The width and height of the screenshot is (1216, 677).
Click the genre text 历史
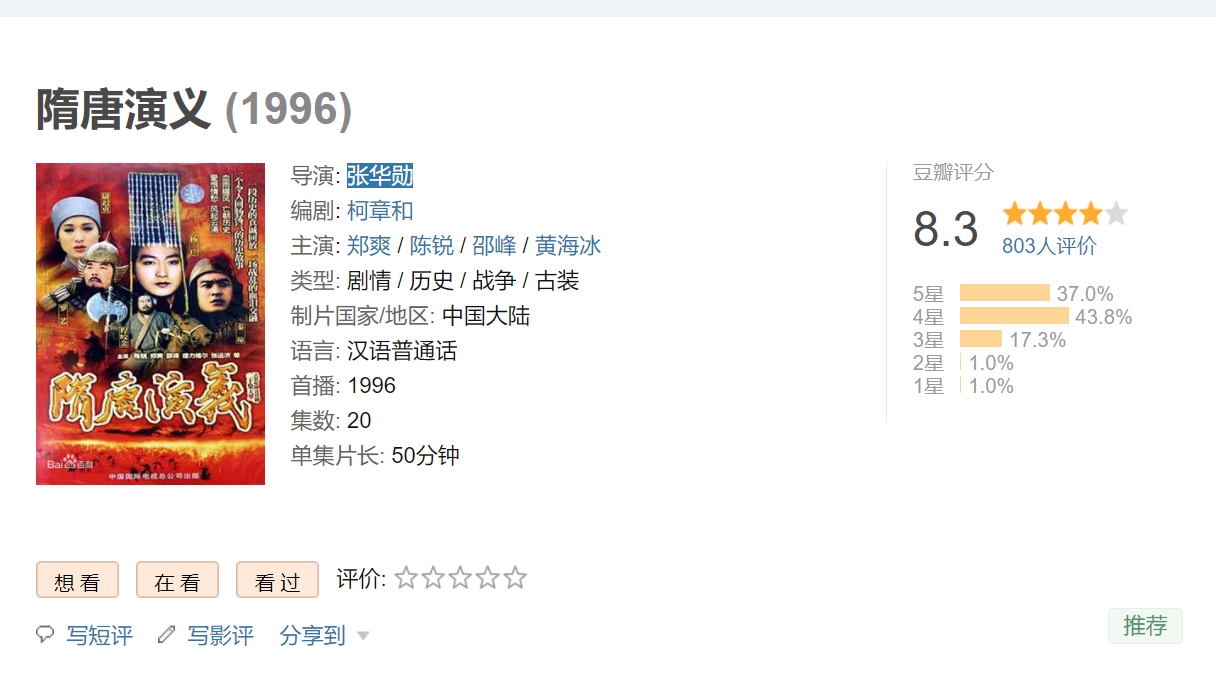click(432, 281)
